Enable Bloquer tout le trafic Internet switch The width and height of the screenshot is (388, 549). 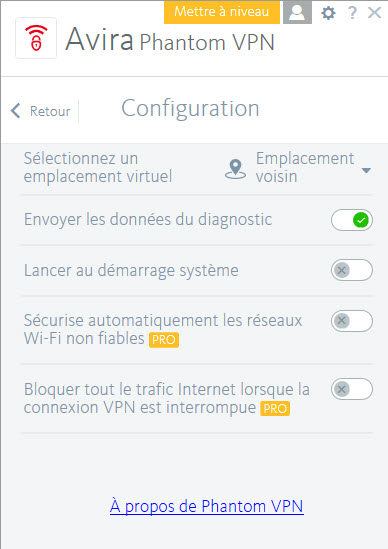[352, 389]
